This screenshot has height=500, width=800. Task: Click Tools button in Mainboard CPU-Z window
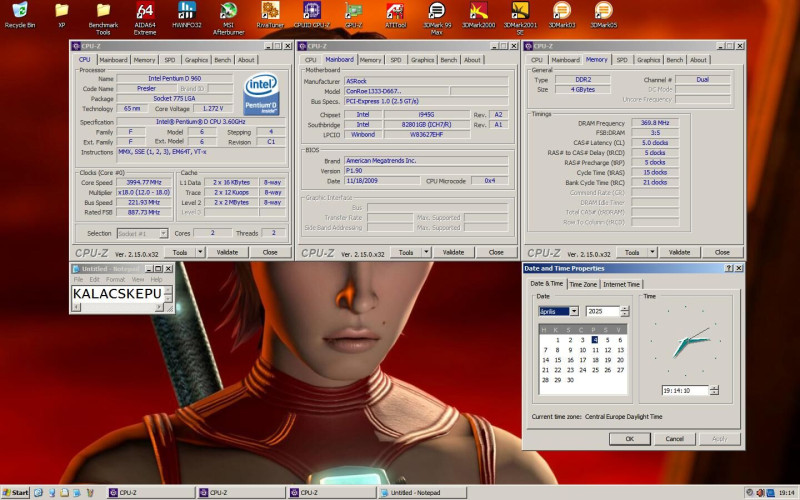(406, 252)
